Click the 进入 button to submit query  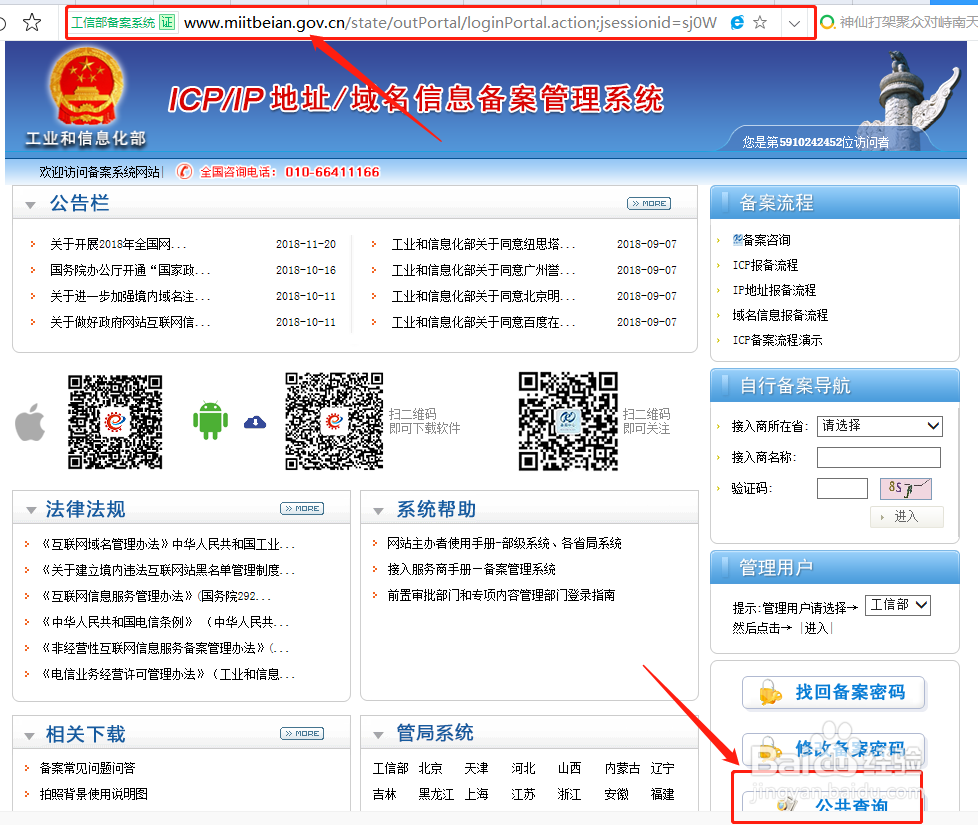tap(906, 516)
